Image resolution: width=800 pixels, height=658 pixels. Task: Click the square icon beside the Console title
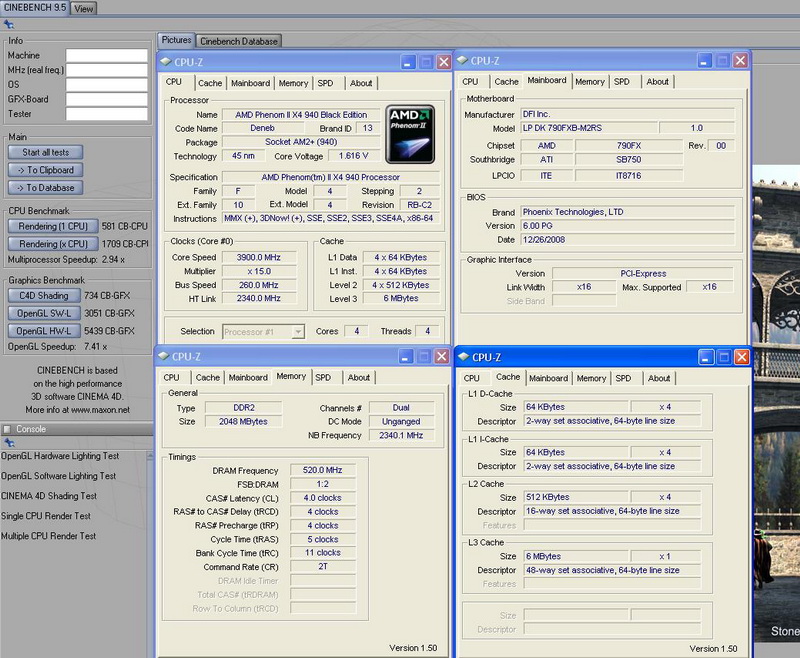pos(8,429)
